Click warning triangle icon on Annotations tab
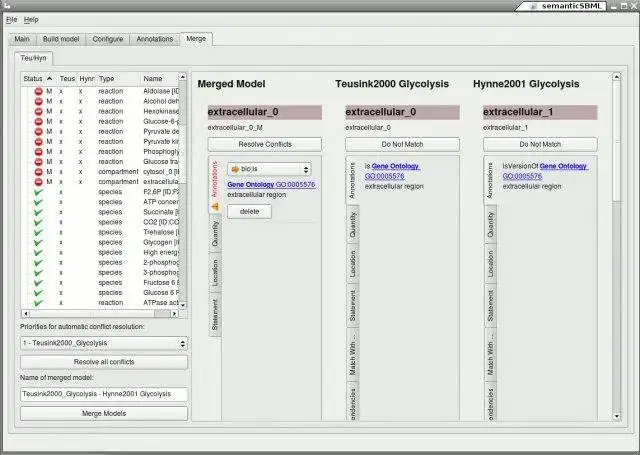This screenshot has width=640, height=455. point(215,207)
